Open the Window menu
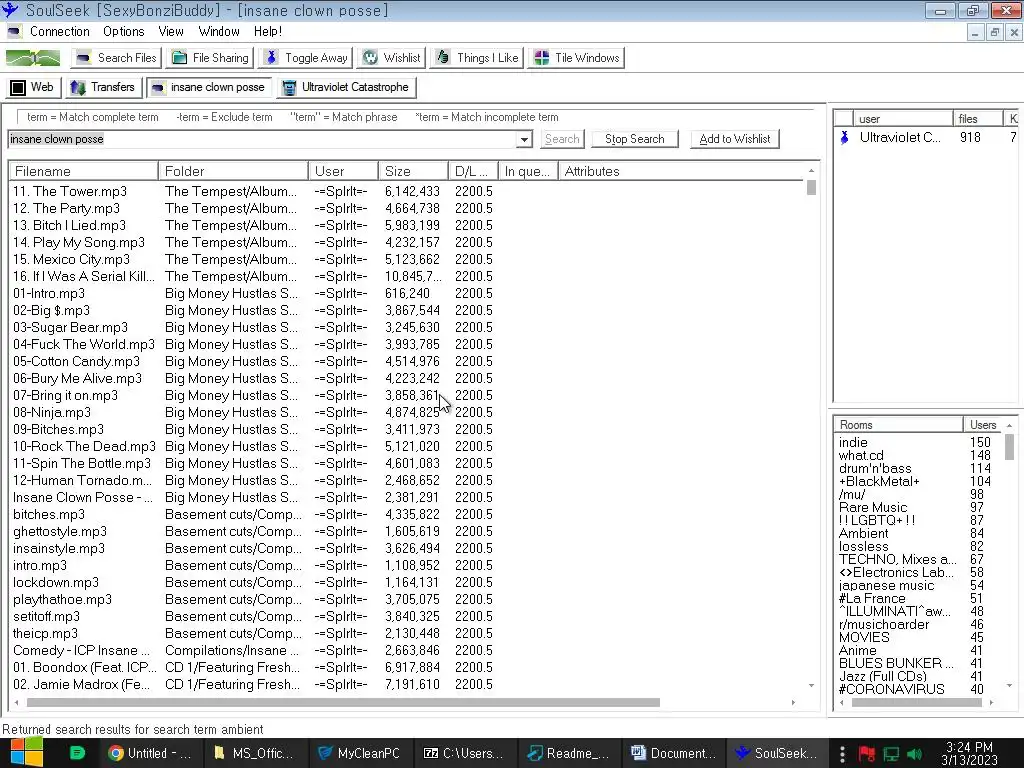Viewport: 1024px width, 768px height. [219, 31]
